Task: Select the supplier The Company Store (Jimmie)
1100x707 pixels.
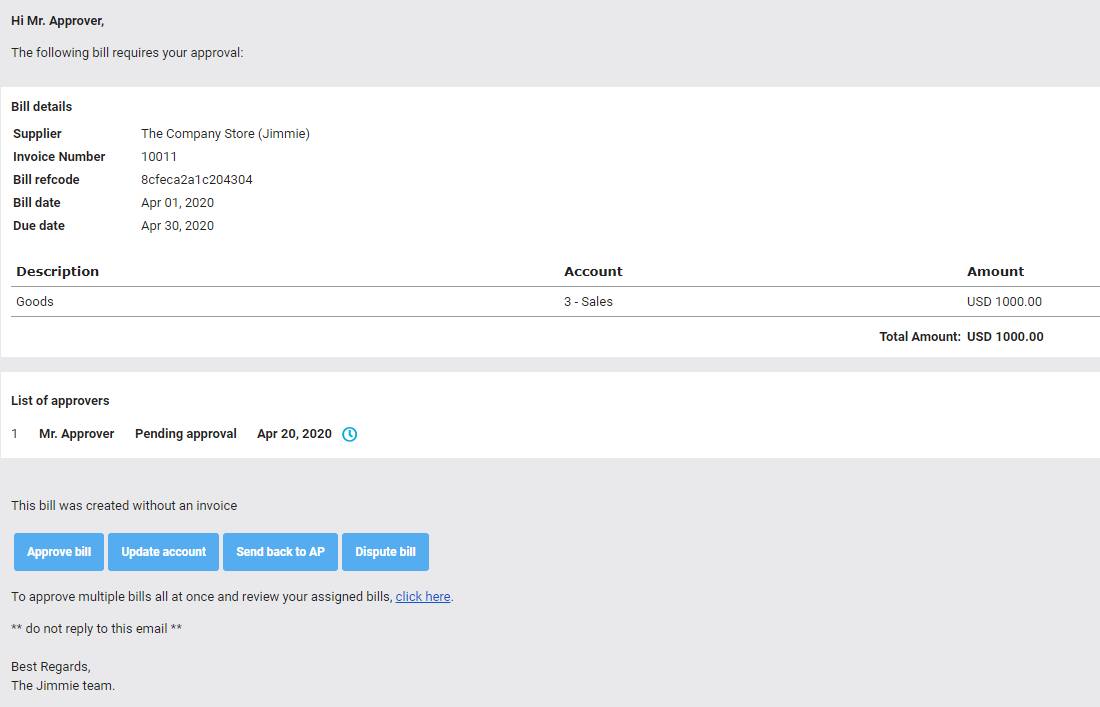Action: [x=225, y=133]
